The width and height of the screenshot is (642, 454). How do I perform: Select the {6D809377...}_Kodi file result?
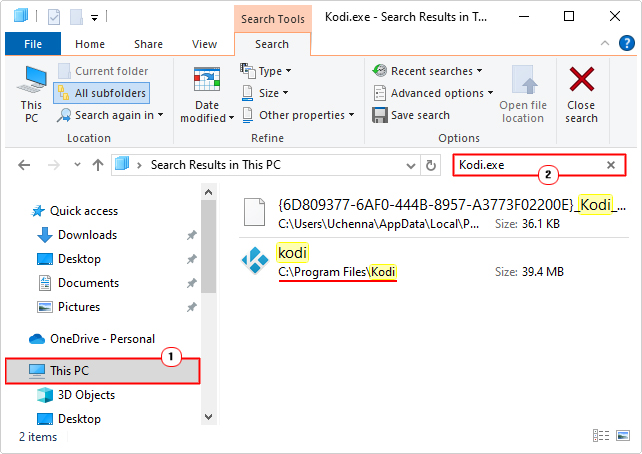(434, 213)
